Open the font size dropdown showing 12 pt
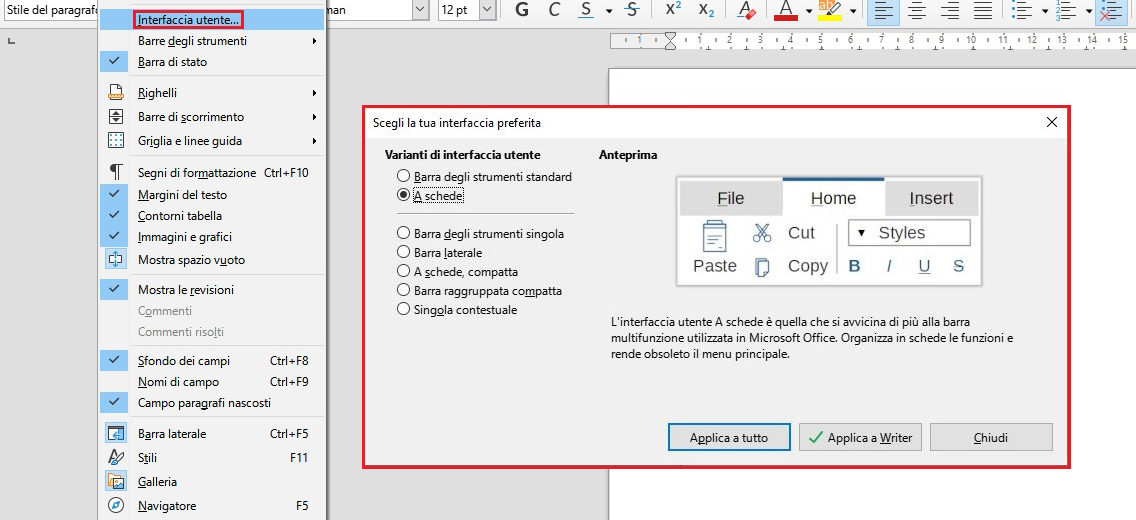Image resolution: width=1136 pixels, height=520 pixels. 486,10
